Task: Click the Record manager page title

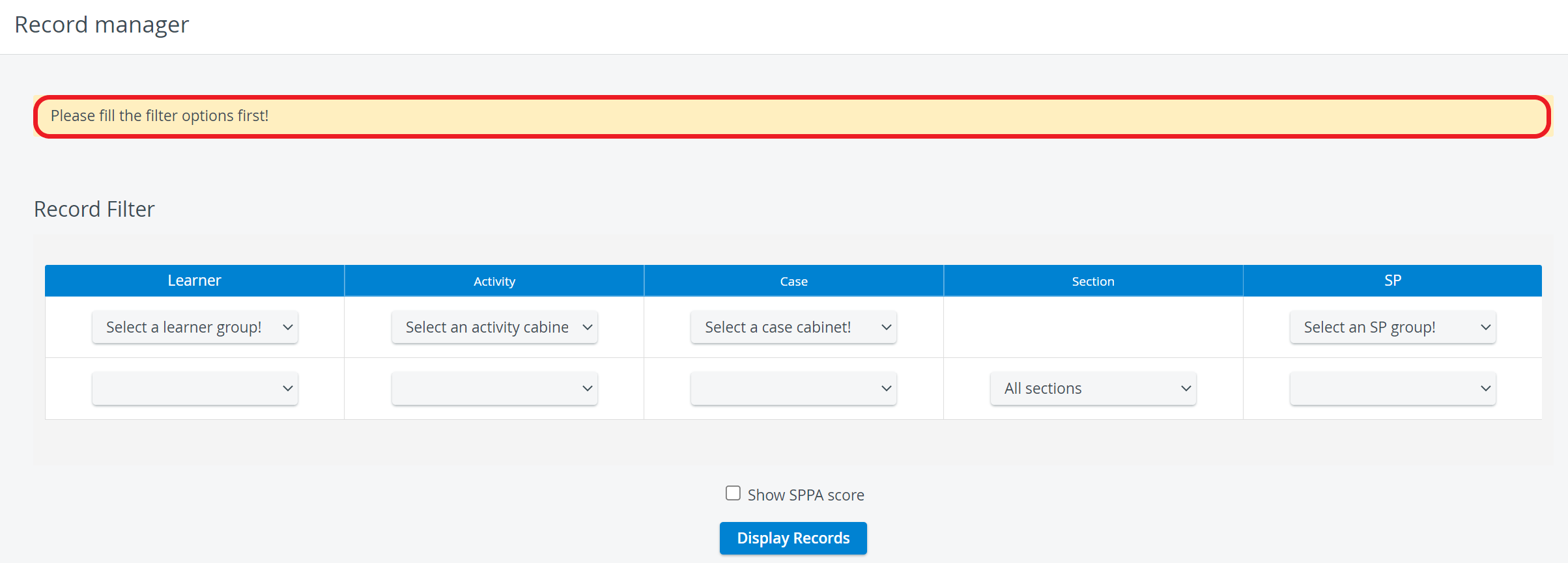Action: 102,25
